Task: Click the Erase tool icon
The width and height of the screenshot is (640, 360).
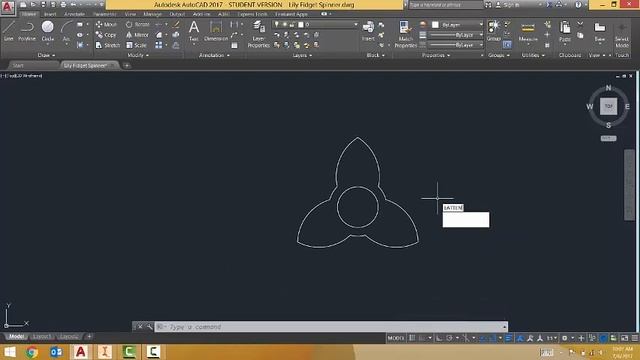Action: (x=176, y=24)
